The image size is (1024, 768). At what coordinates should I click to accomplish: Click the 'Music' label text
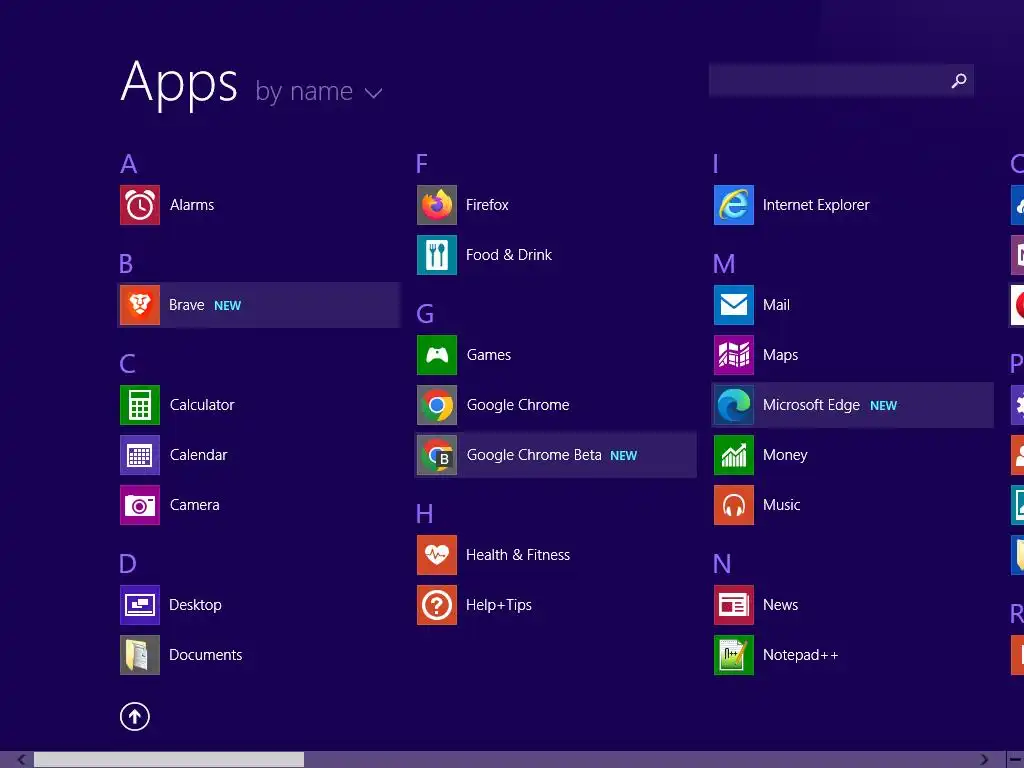[x=781, y=505]
